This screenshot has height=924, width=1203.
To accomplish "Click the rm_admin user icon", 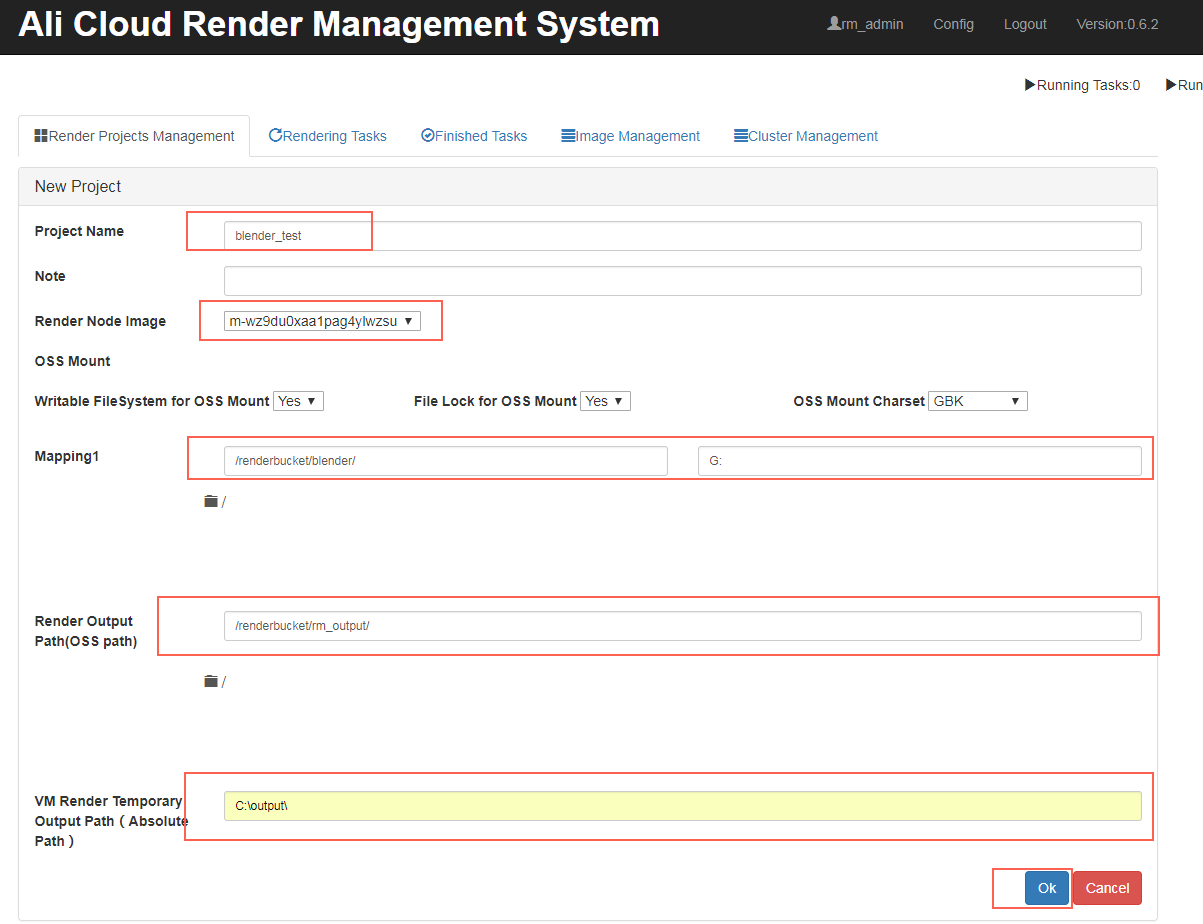I will [834, 23].
